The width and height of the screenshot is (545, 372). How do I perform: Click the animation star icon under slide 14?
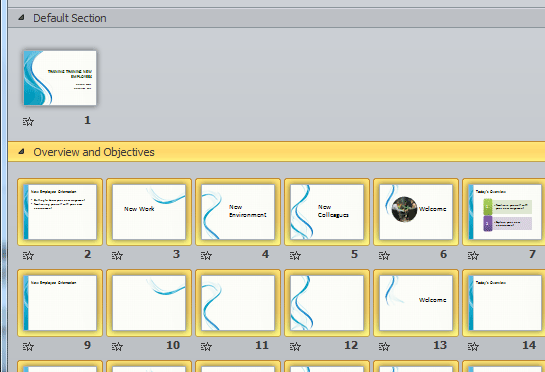coord(473,346)
